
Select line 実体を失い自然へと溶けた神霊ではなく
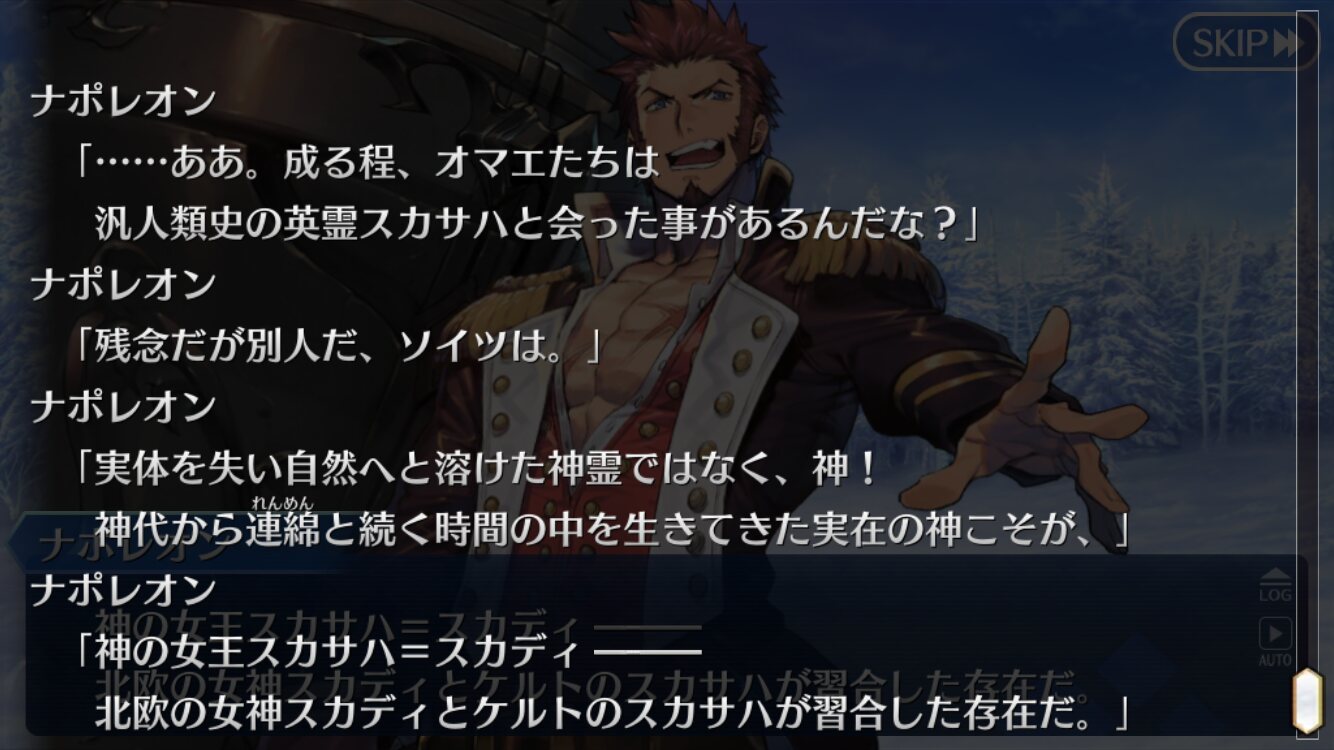pyautogui.click(x=477, y=468)
